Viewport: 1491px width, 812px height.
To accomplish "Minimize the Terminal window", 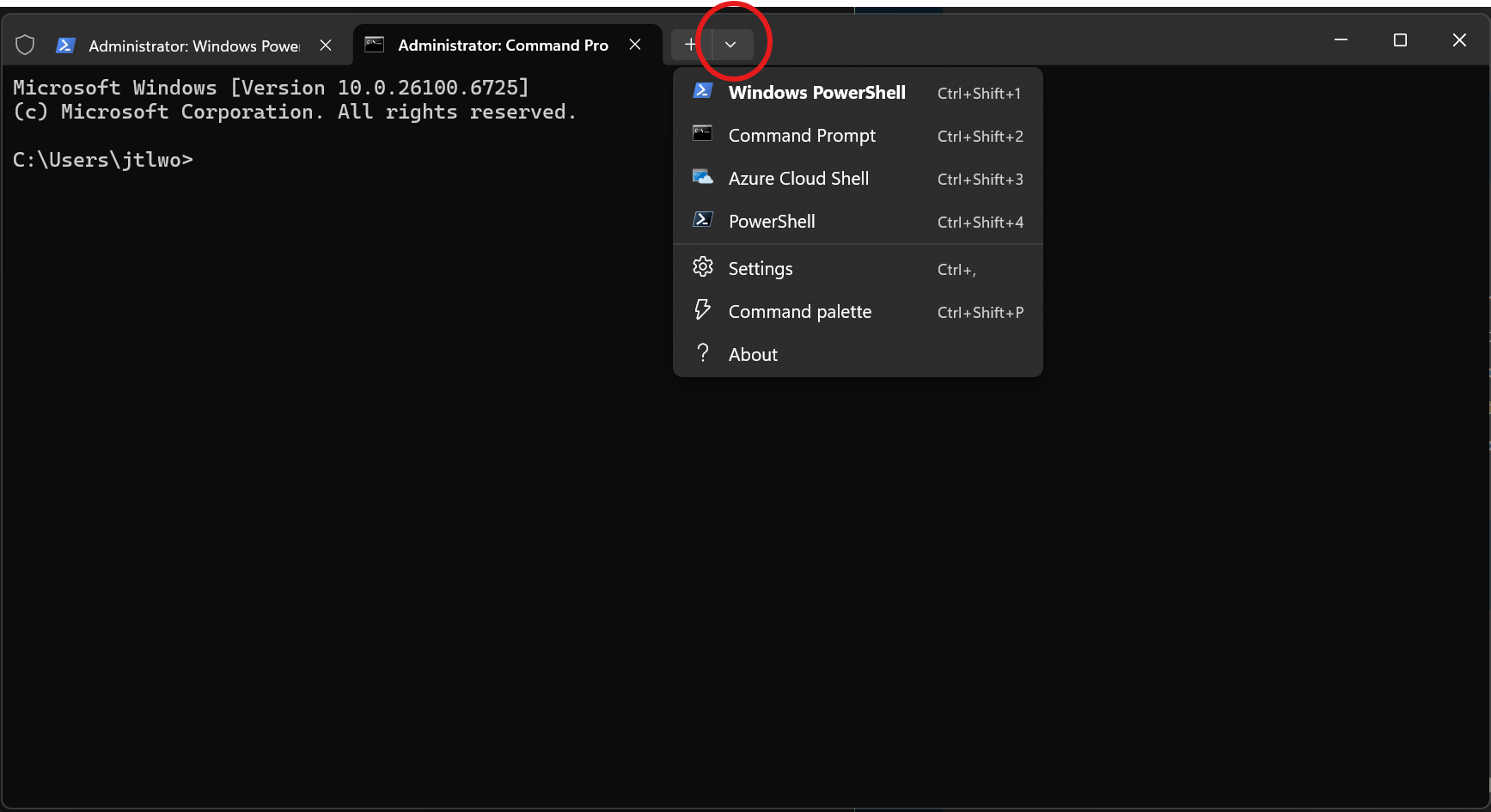I will pos(1341,40).
